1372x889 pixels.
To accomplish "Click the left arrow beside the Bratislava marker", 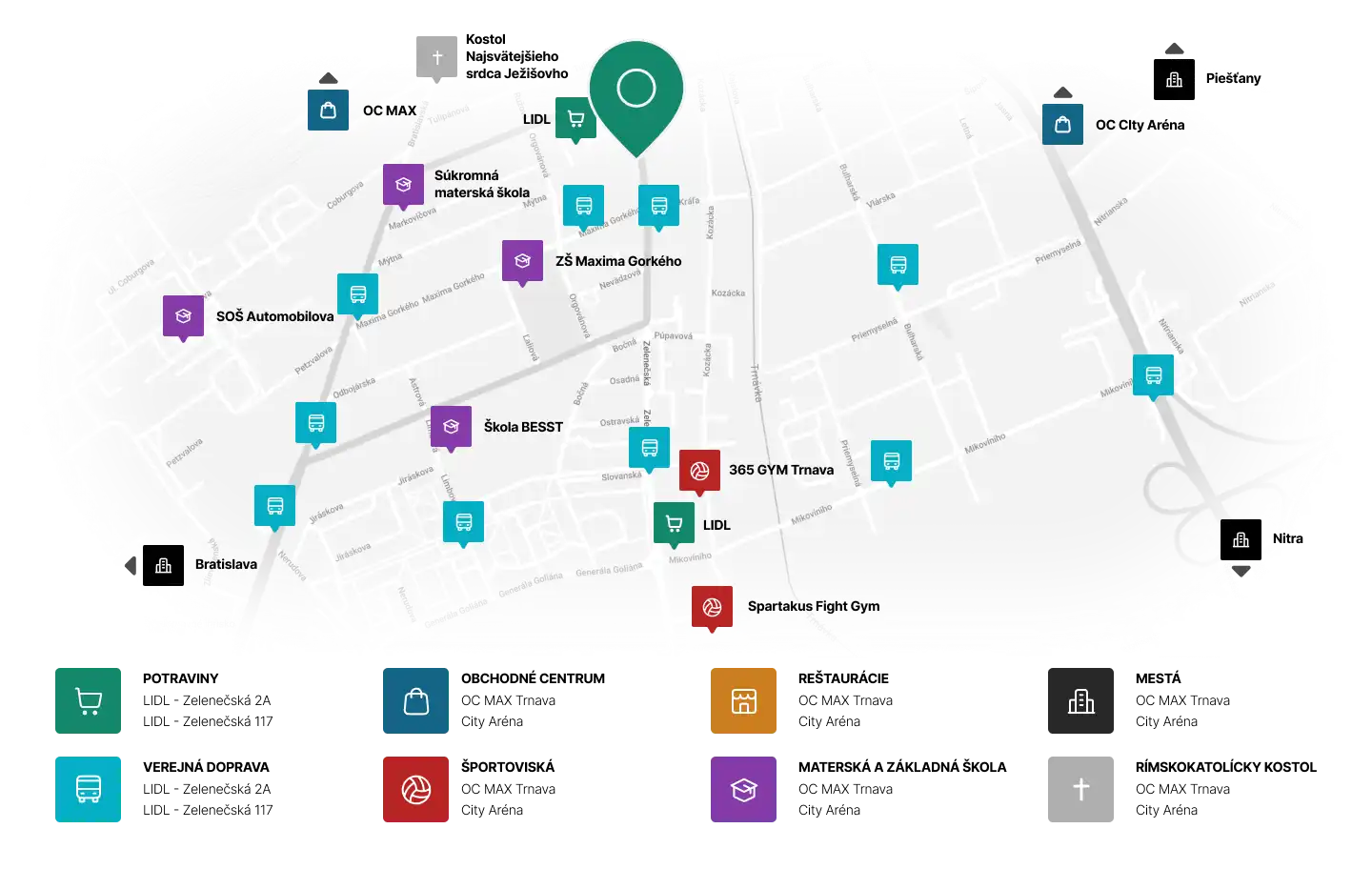I will click(131, 565).
